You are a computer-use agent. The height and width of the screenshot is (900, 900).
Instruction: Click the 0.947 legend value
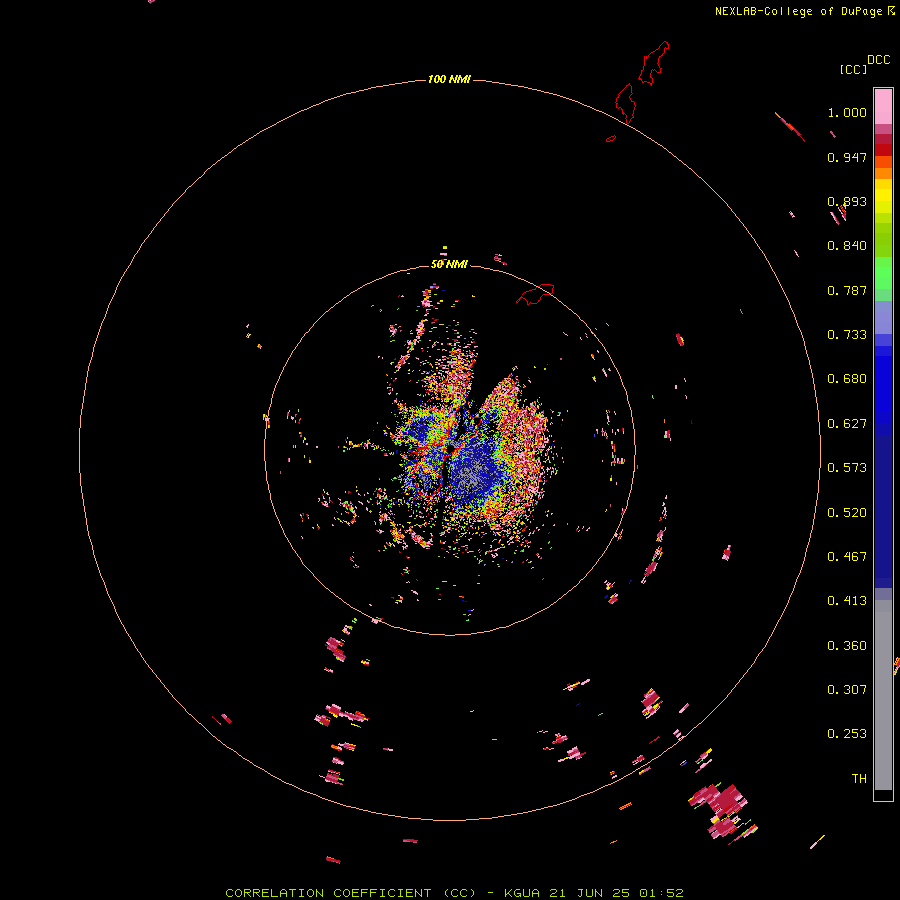pyautogui.click(x=847, y=157)
